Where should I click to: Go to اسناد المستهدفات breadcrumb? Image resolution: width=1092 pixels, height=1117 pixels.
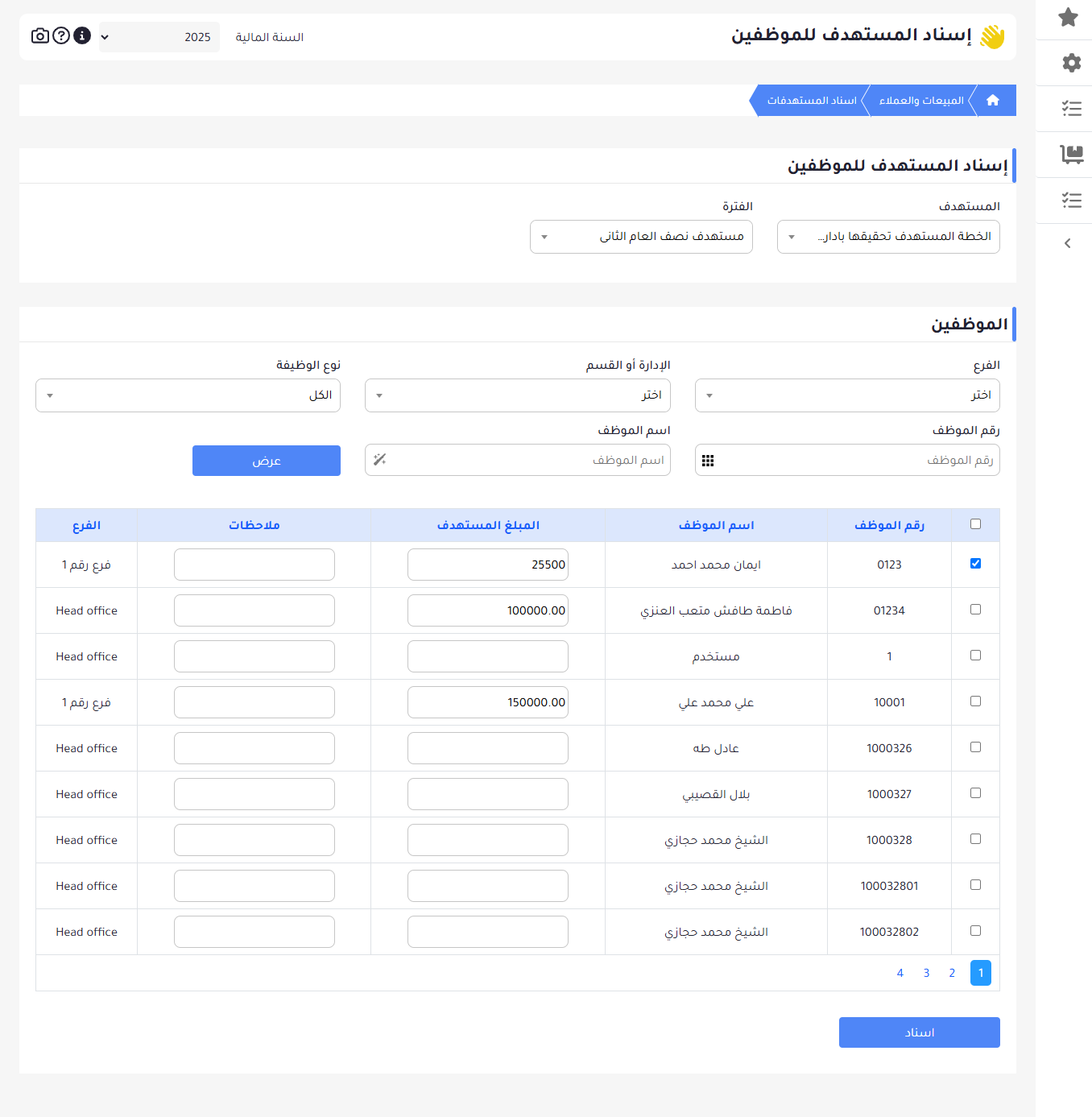812,101
